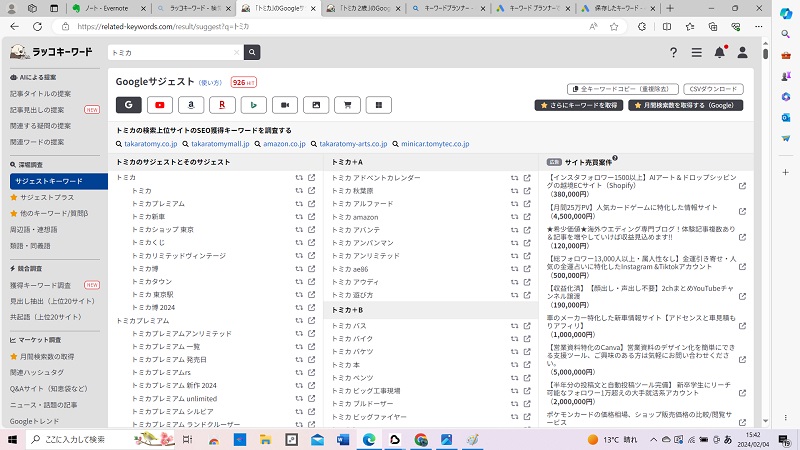The width and height of the screenshot is (800, 450).
Task: Switch to ノート - Evernote tab
Action: click(109, 8)
